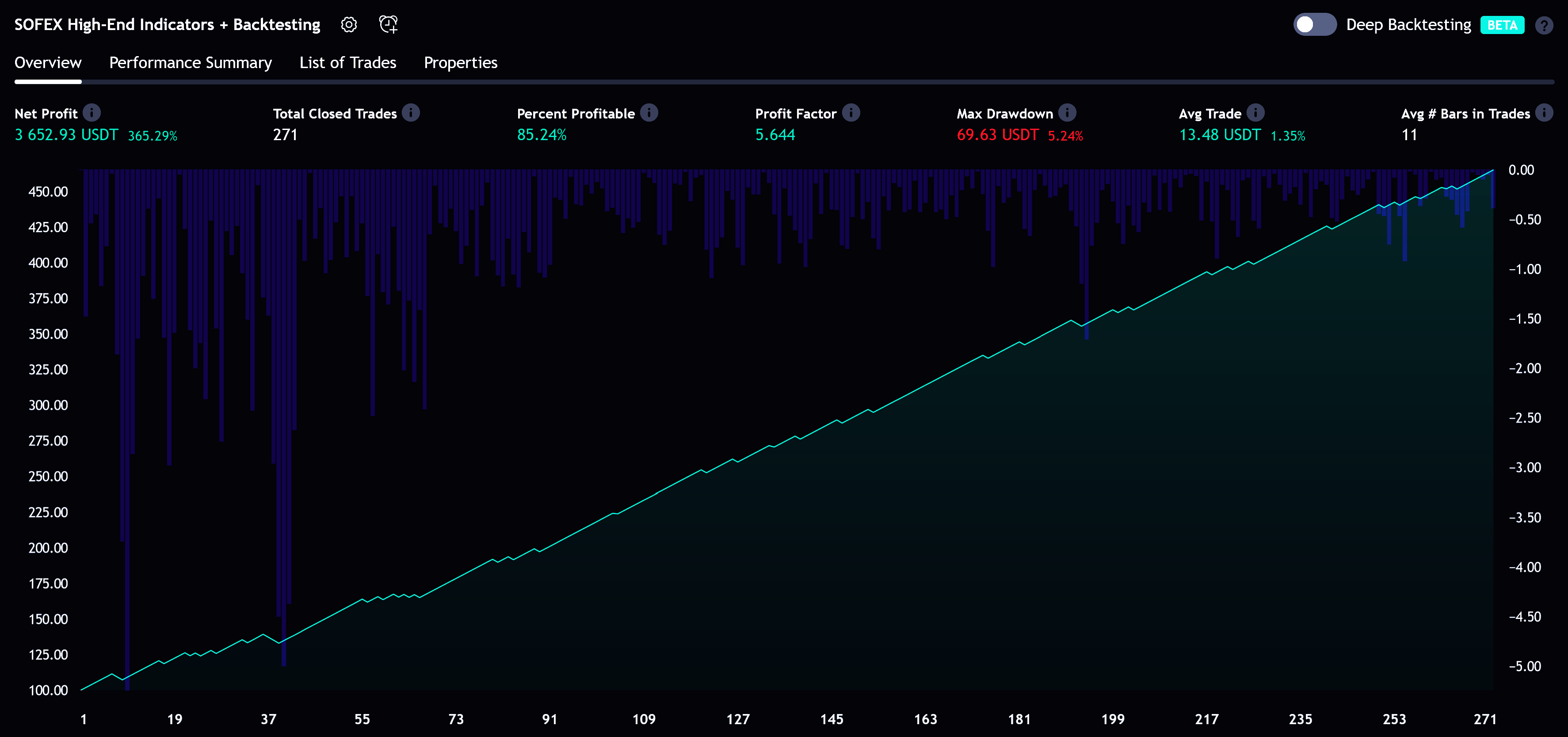Enable the Deep Backtesting toggle
The height and width of the screenshot is (737, 1568).
tap(1315, 24)
